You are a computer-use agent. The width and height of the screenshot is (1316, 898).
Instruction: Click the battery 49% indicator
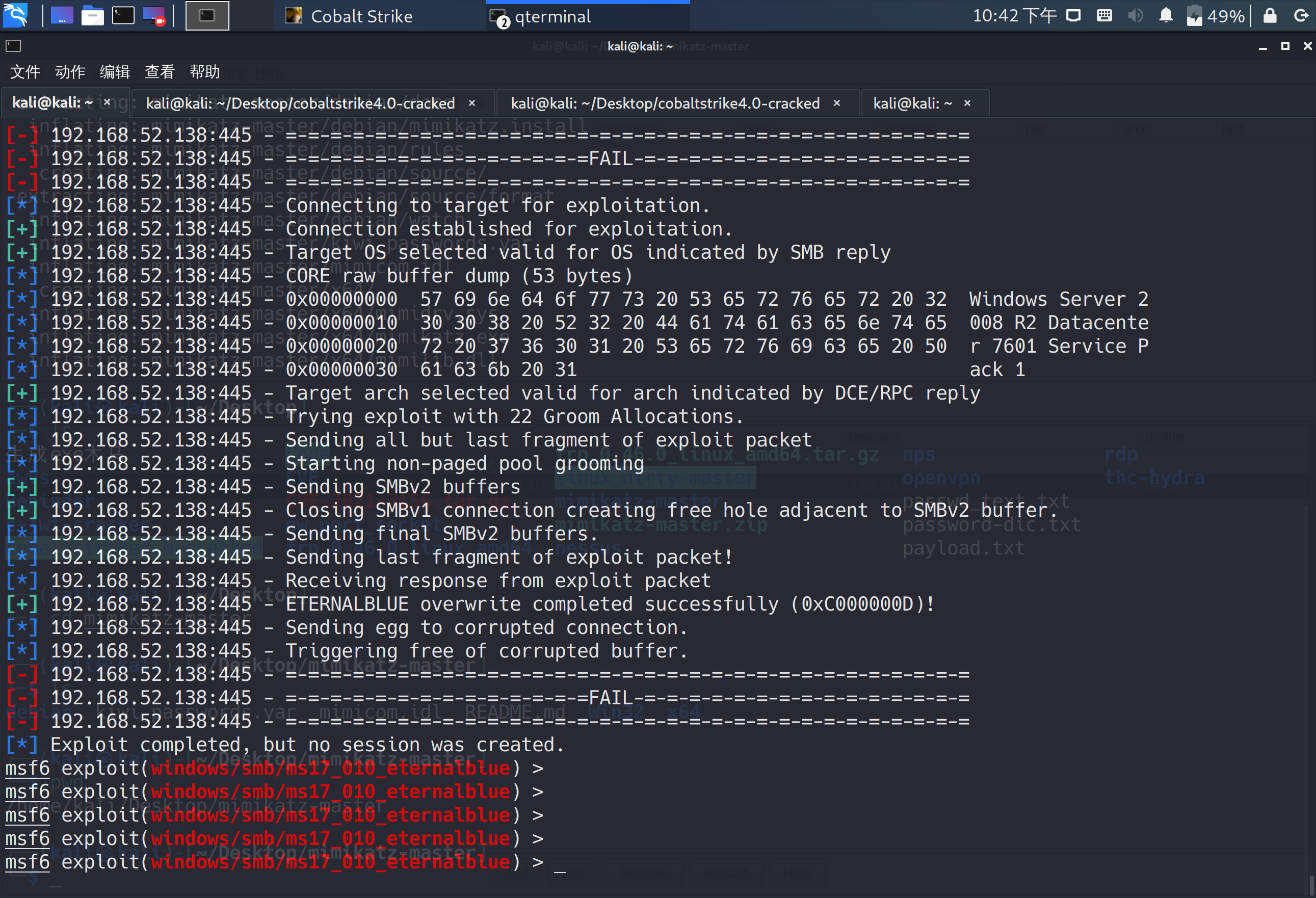pos(1215,15)
